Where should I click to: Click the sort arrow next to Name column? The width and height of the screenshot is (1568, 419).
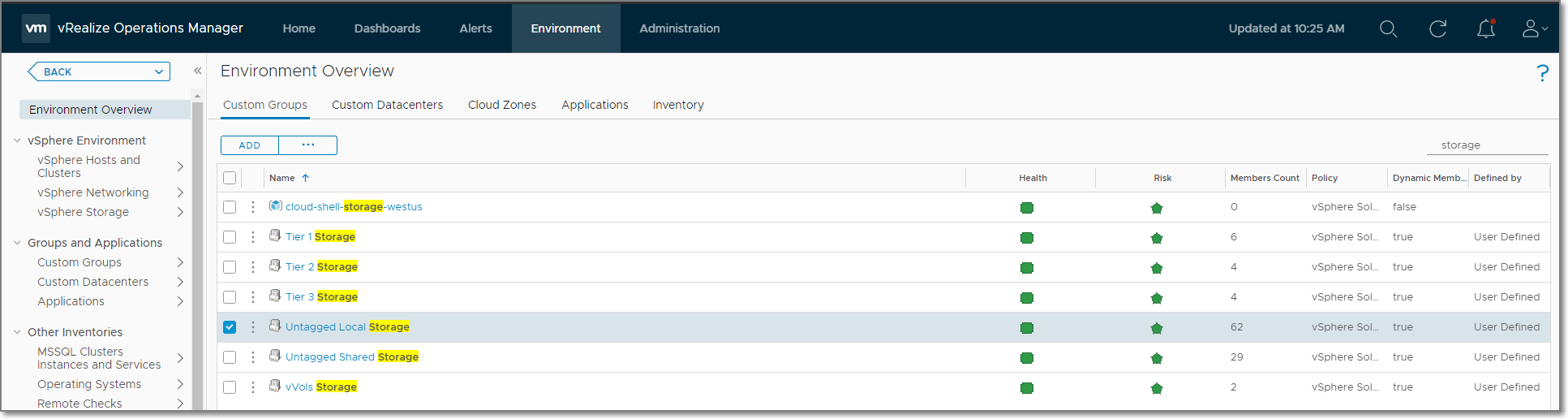click(305, 178)
